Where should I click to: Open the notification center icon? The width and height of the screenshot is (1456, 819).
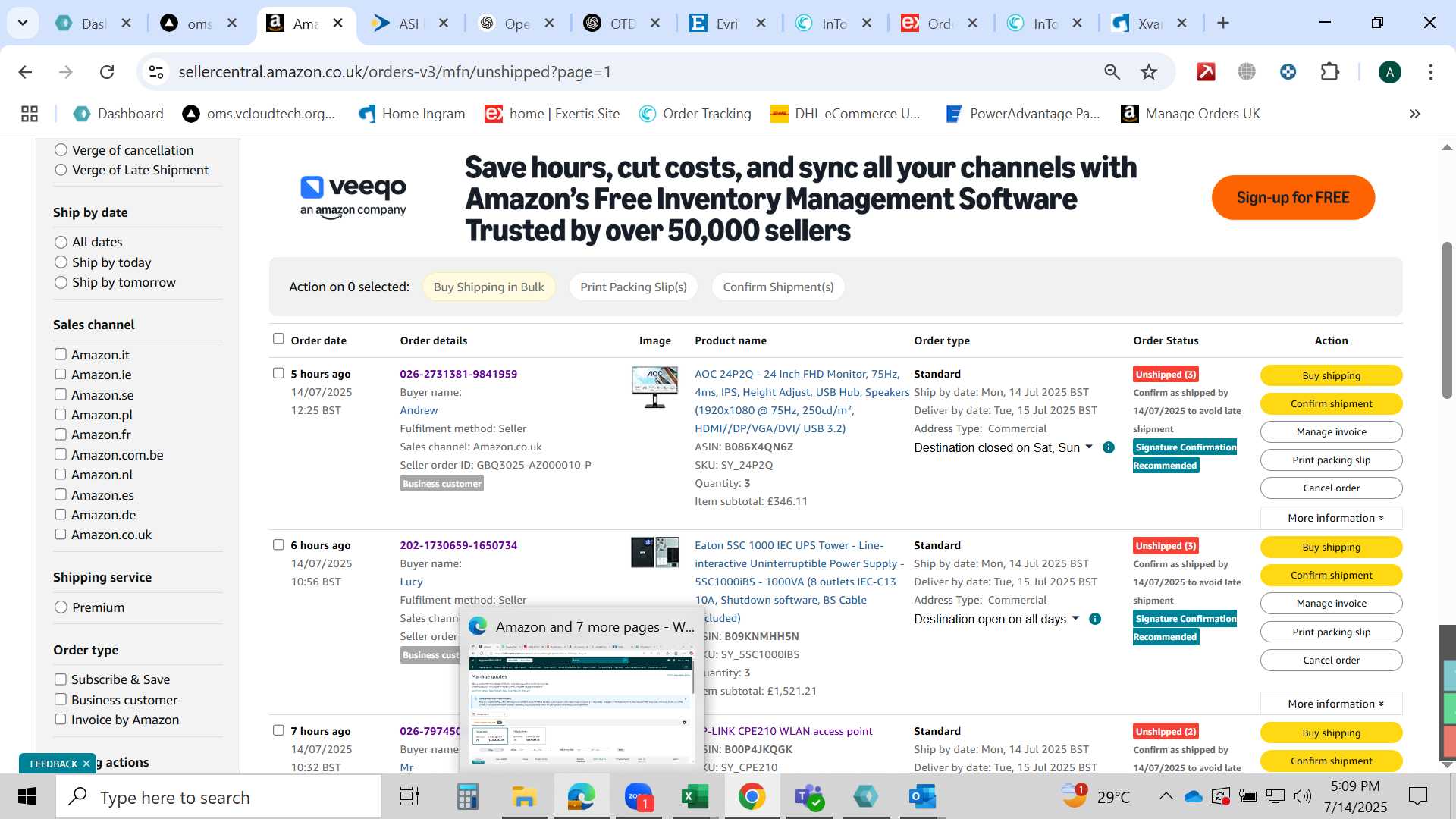click(1417, 797)
